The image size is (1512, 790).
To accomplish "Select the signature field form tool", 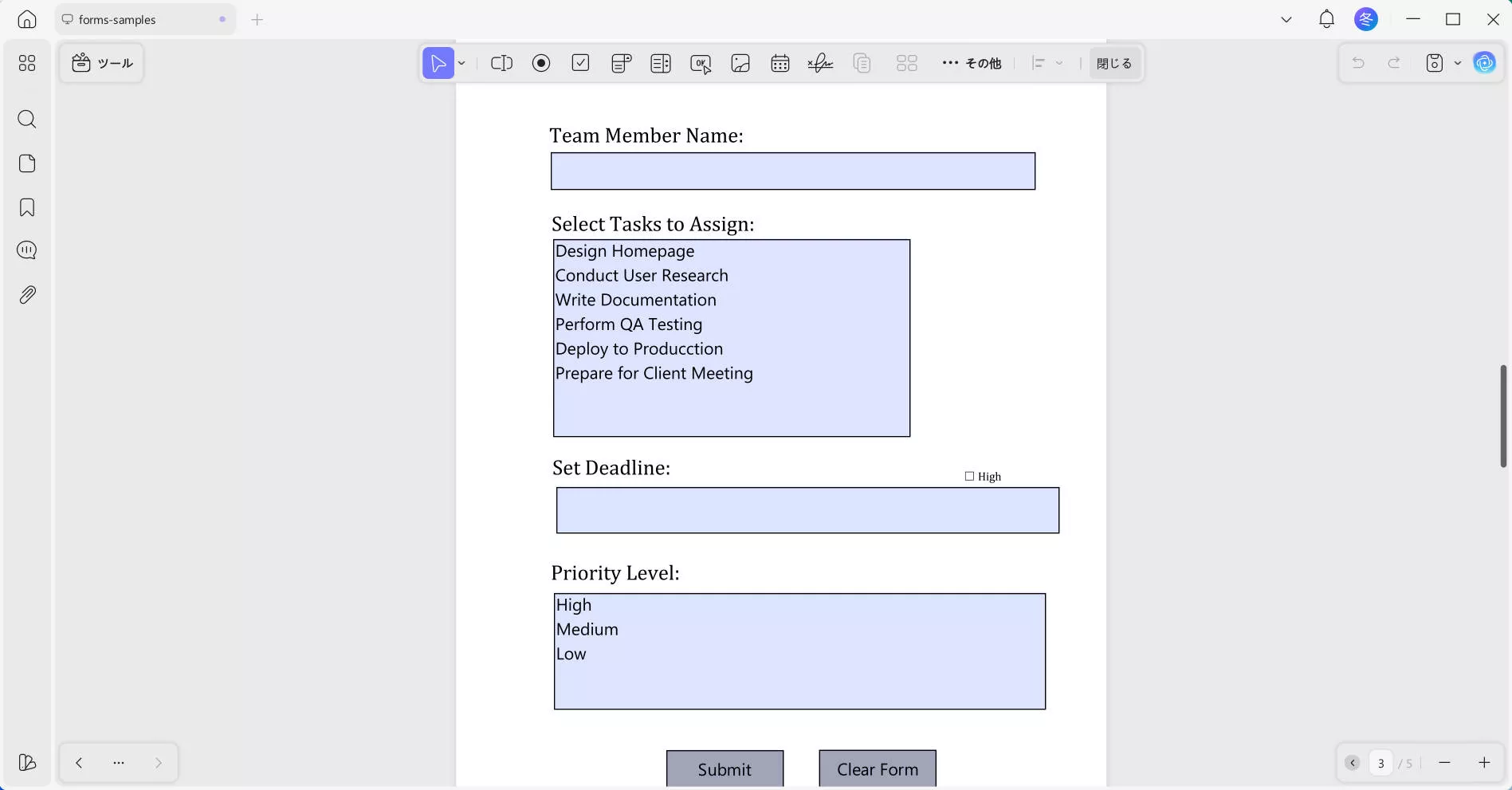I will click(x=820, y=63).
